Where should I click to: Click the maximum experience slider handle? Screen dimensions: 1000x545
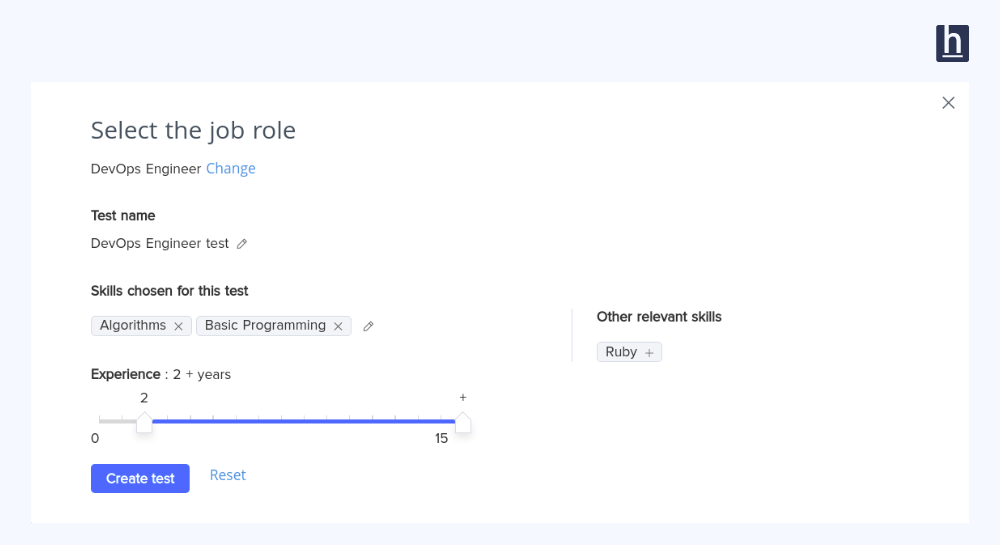462,422
